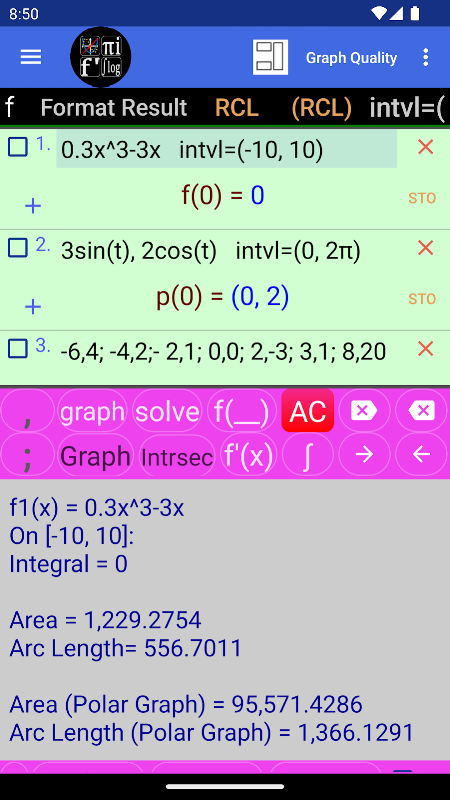Open the three-dot overflow menu
Screen dimensions: 450x800
pos(426,57)
